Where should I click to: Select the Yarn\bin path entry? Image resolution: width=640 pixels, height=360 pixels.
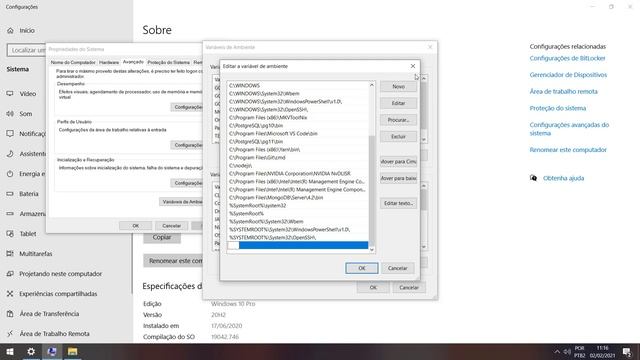(x=298, y=149)
